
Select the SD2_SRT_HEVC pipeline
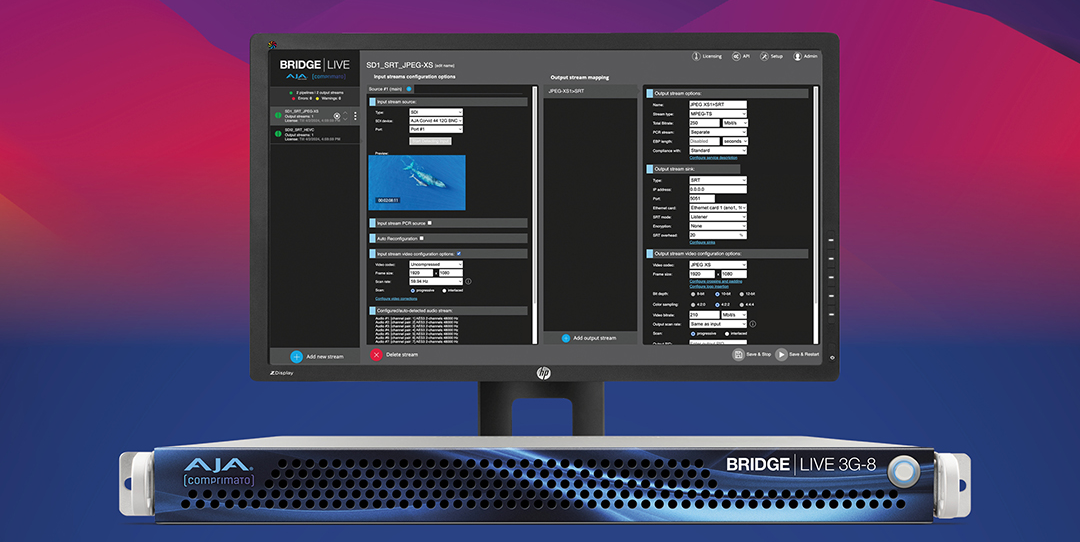tap(314, 134)
